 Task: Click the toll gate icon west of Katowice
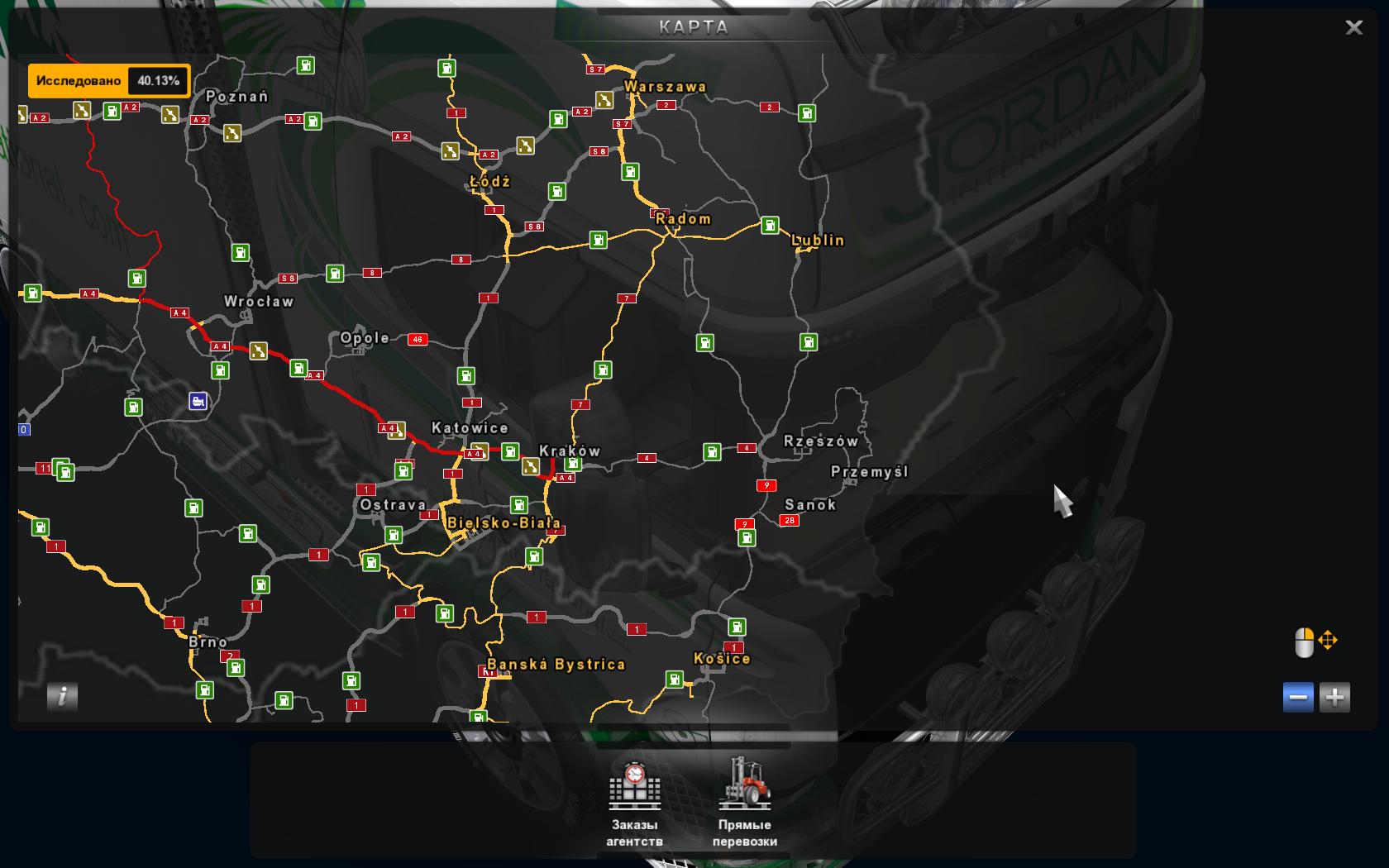click(397, 430)
